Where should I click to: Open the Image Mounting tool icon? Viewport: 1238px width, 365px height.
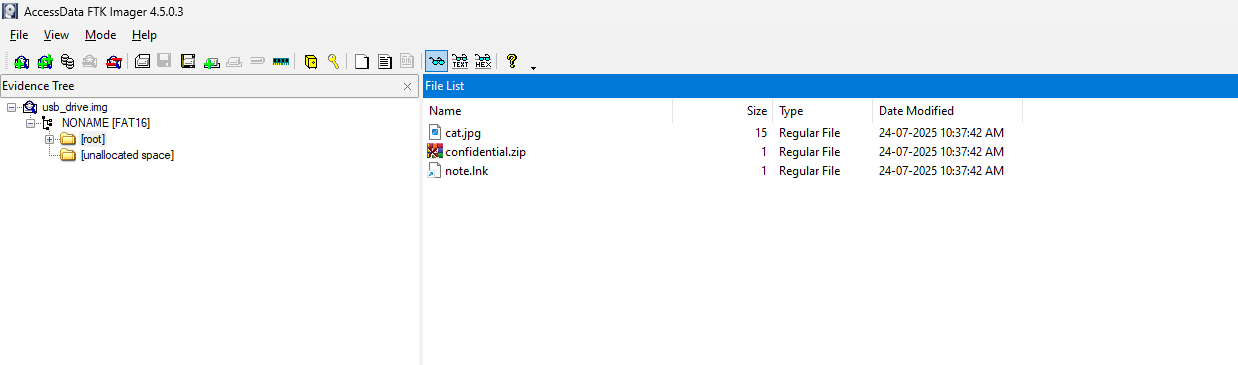tap(67, 61)
